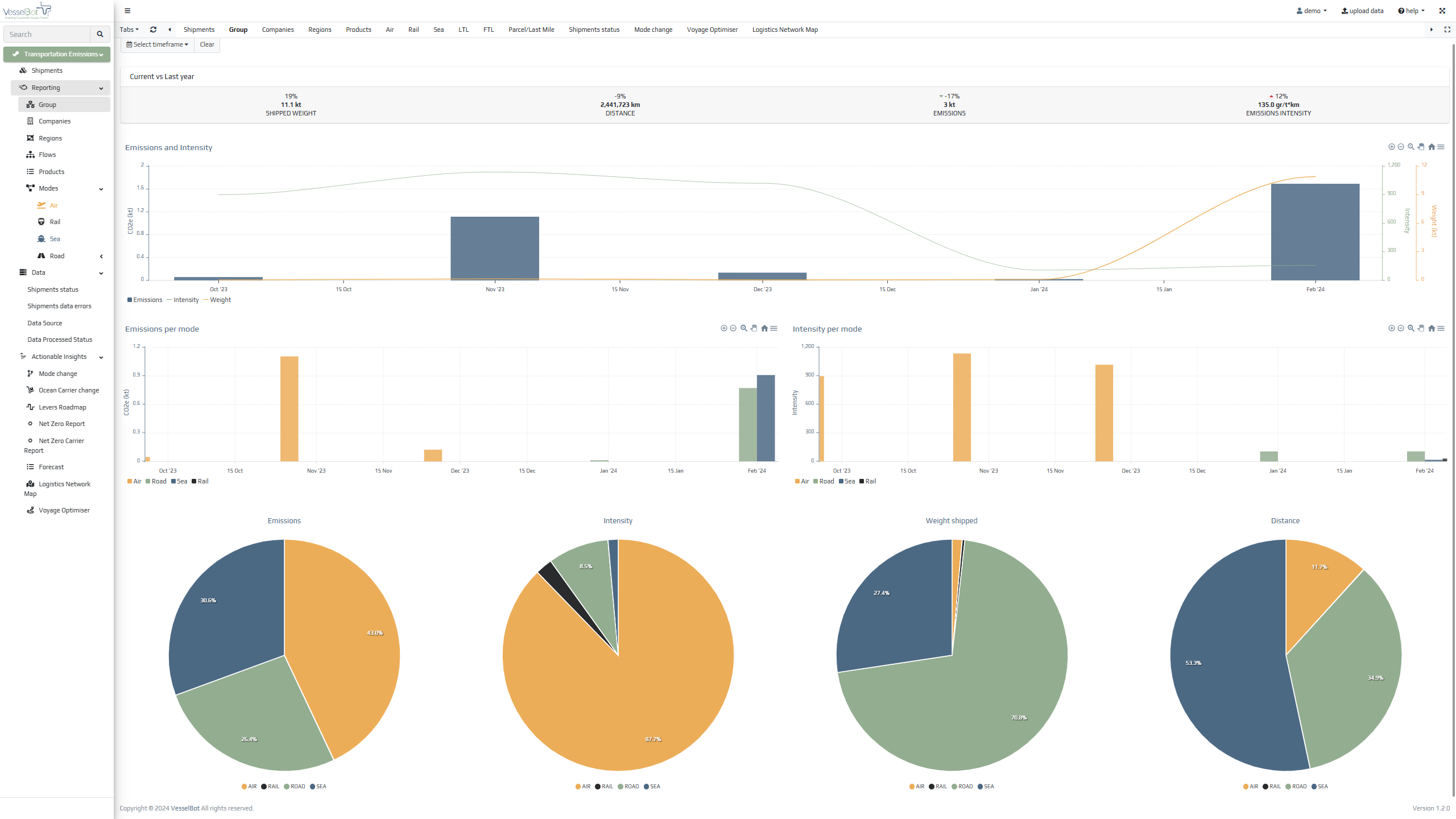1456x819 pixels.
Task: Click the orange AIR slice in Emissions pie
Action: pos(341,637)
